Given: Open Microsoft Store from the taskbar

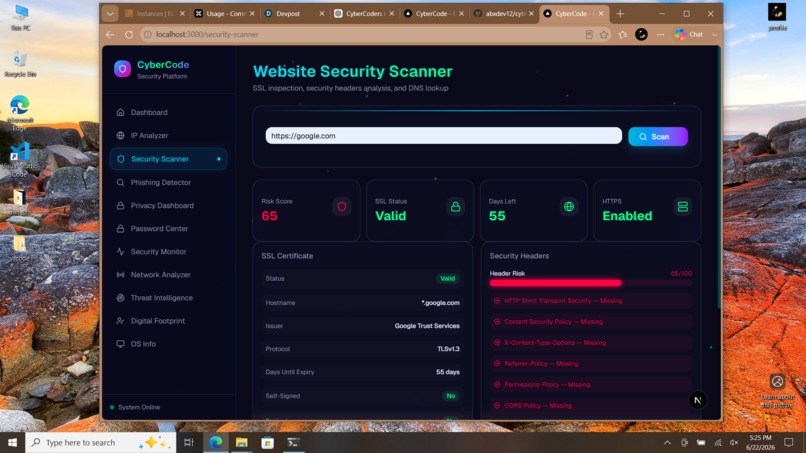Looking at the screenshot, I should coord(267,442).
